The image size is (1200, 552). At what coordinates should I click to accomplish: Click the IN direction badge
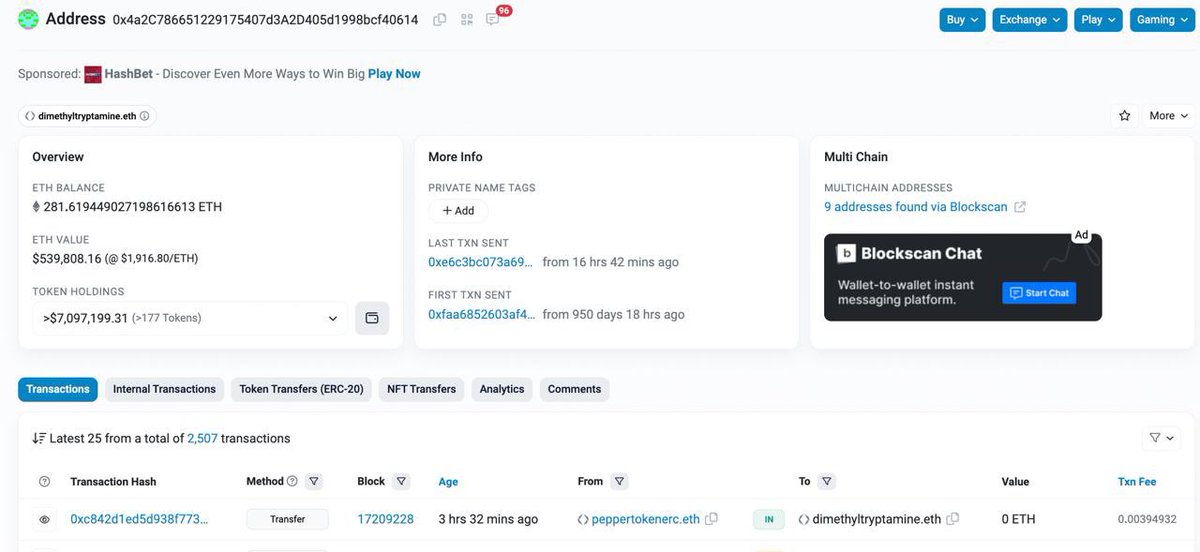pos(769,520)
